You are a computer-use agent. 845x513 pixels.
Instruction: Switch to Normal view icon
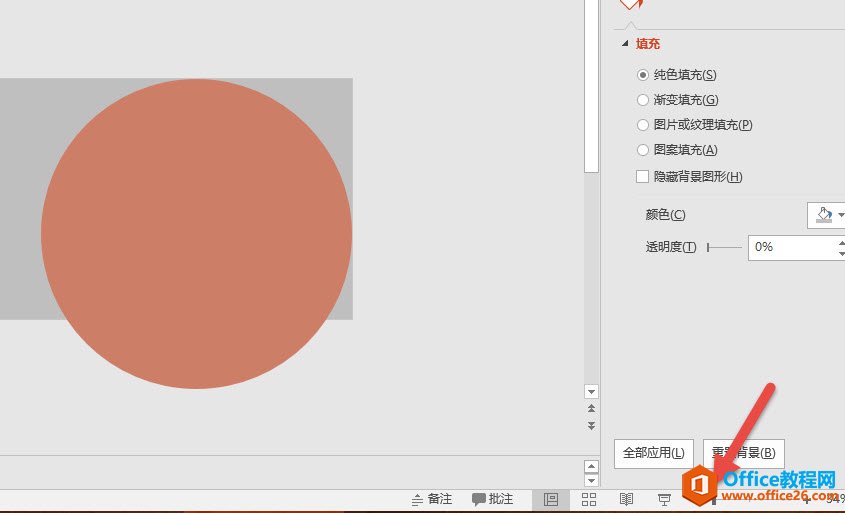[551, 500]
